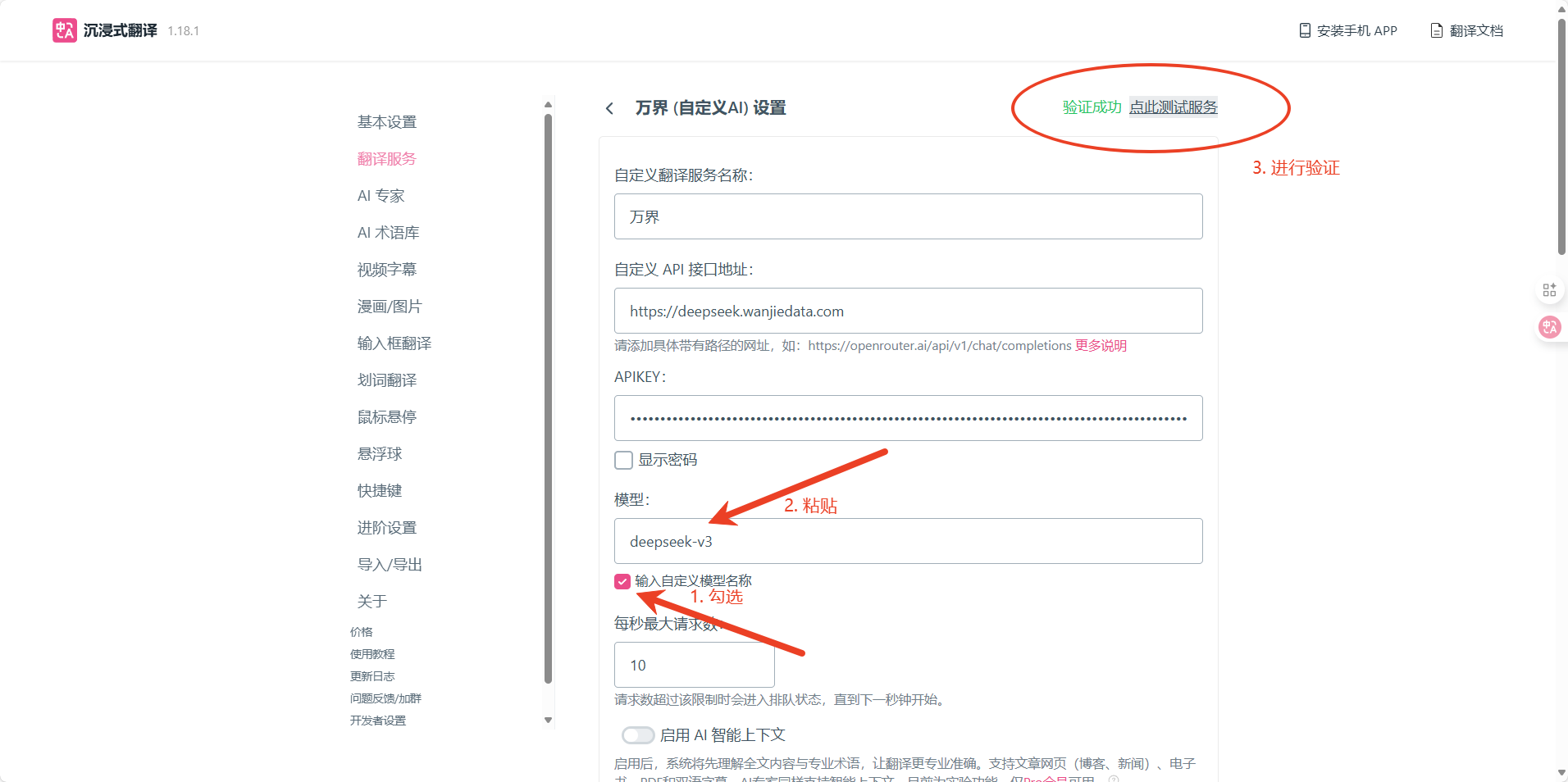This screenshot has height=782, width=1568.
Task: Go to 视频字幕 settings
Action: pos(387,269)
